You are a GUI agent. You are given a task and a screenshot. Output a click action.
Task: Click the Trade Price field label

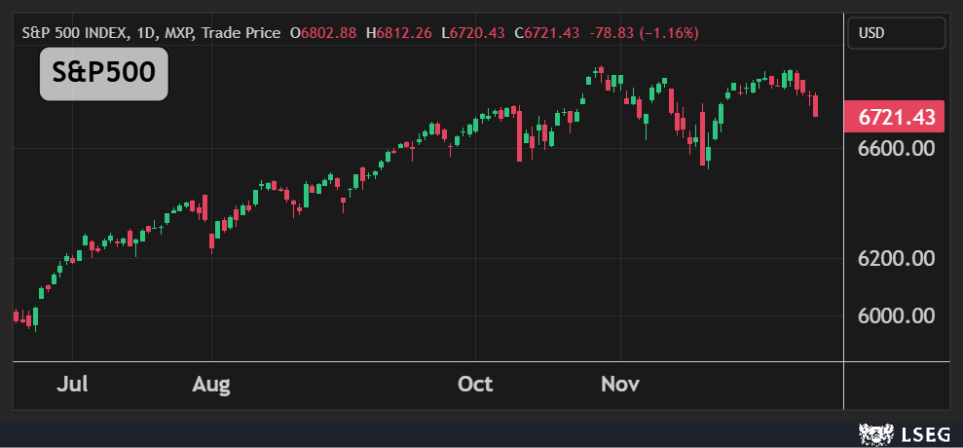[x=241, y=33]
